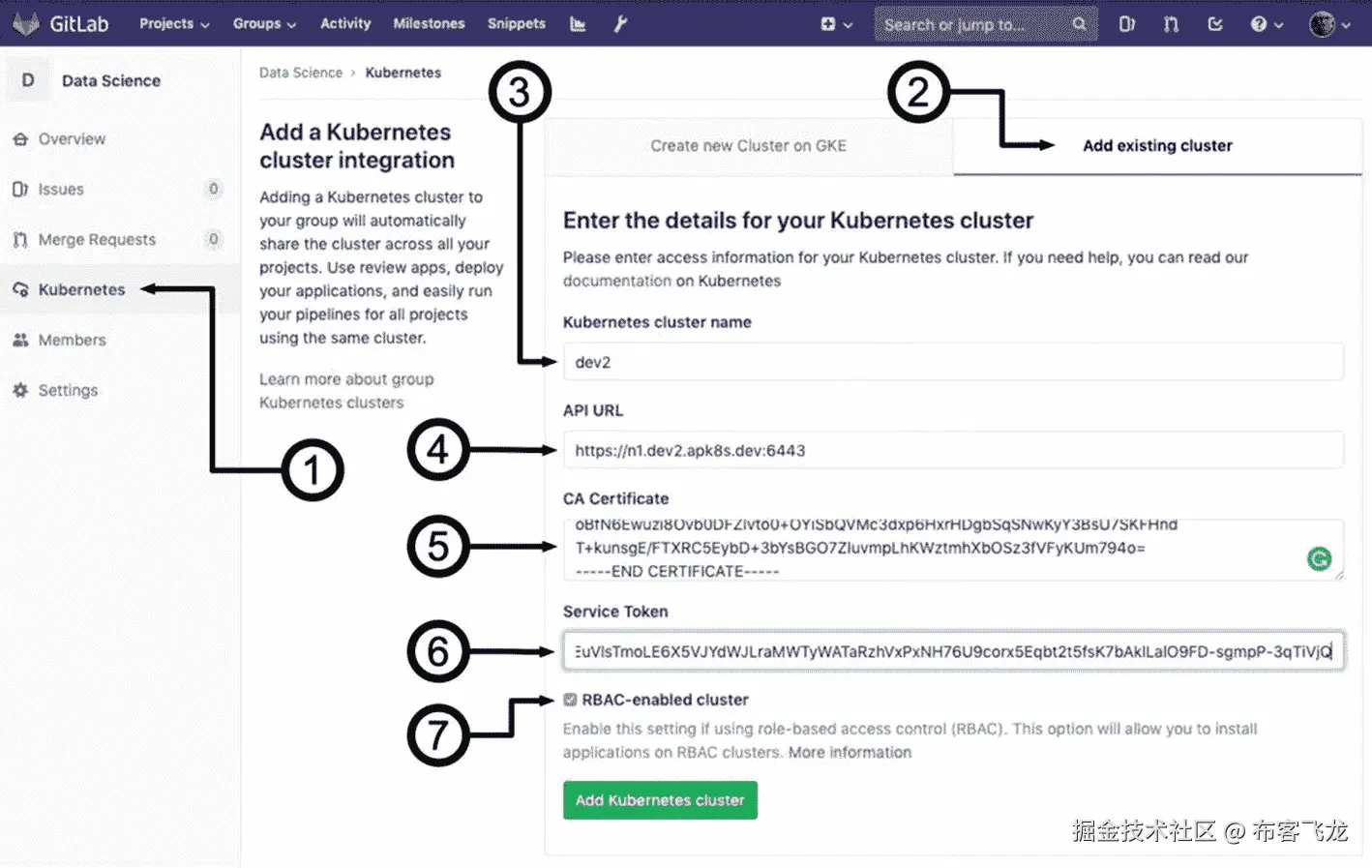
Task: Open Snippets in top navigation
Action: [517, 23]
